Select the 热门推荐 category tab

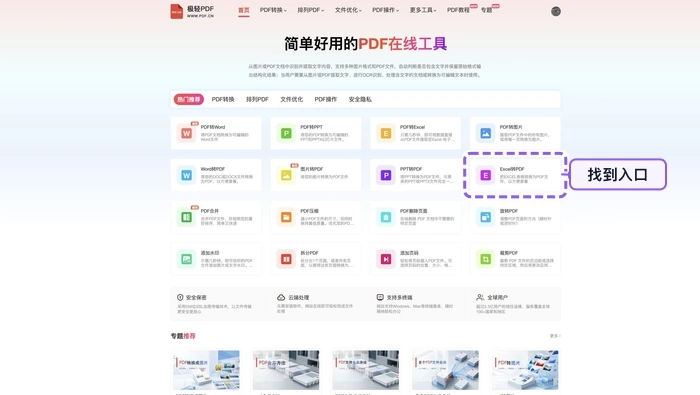click(x=189, y=99)
